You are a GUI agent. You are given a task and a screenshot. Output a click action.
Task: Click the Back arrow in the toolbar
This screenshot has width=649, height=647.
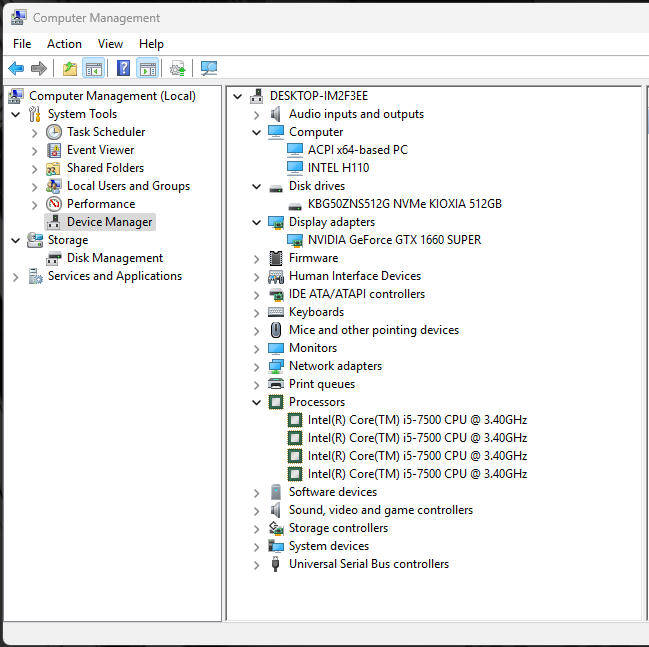[x=16, y=68]
